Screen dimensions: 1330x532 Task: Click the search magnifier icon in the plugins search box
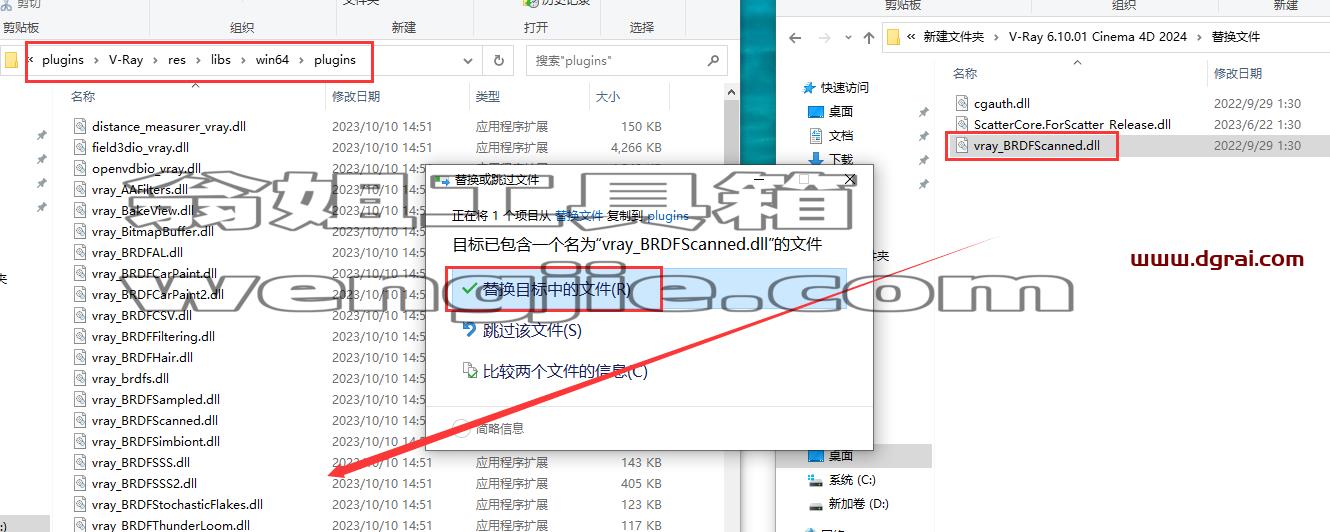[x=713, y=60]
